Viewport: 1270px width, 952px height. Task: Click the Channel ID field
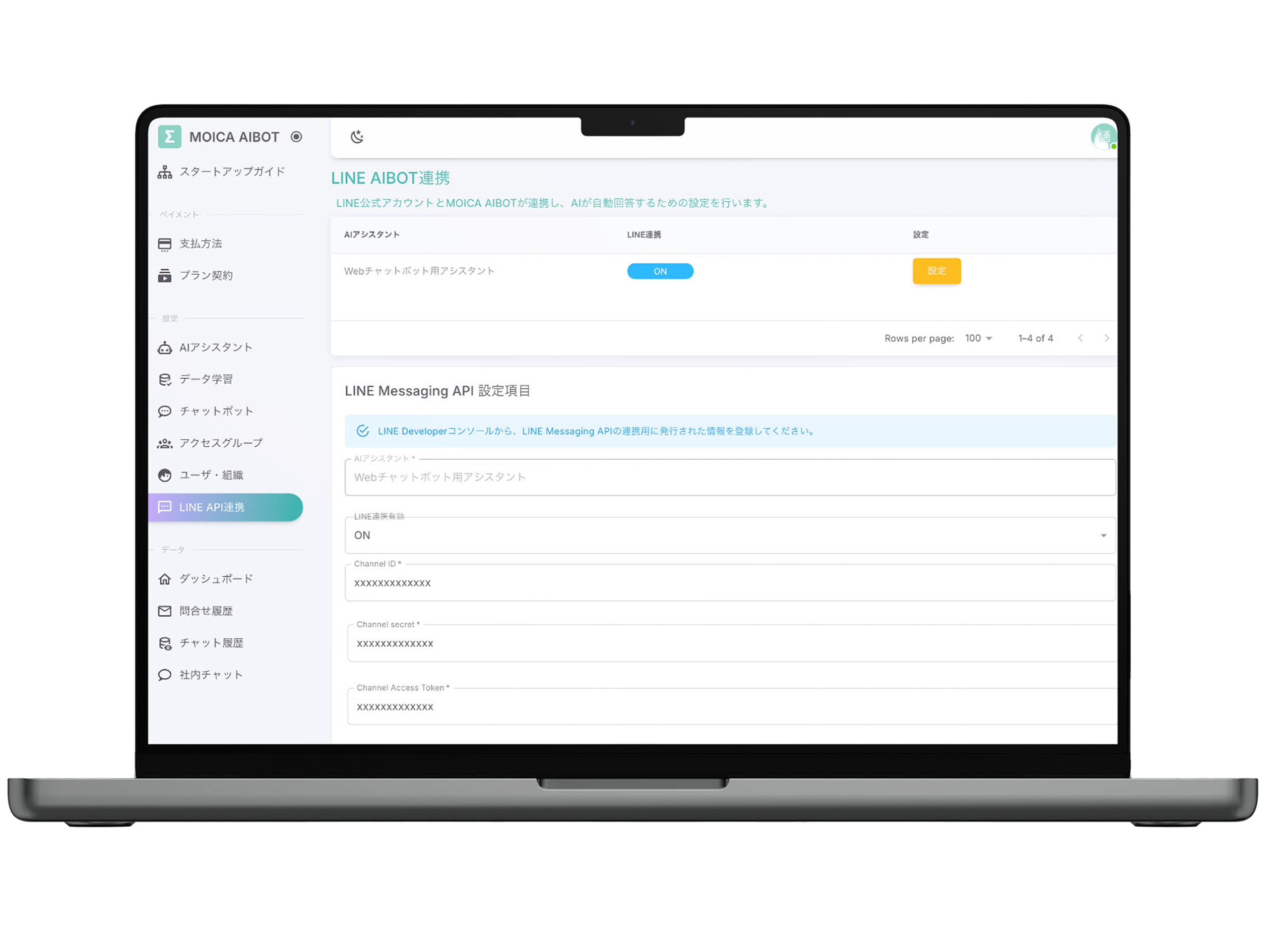[x=730, y=583]
